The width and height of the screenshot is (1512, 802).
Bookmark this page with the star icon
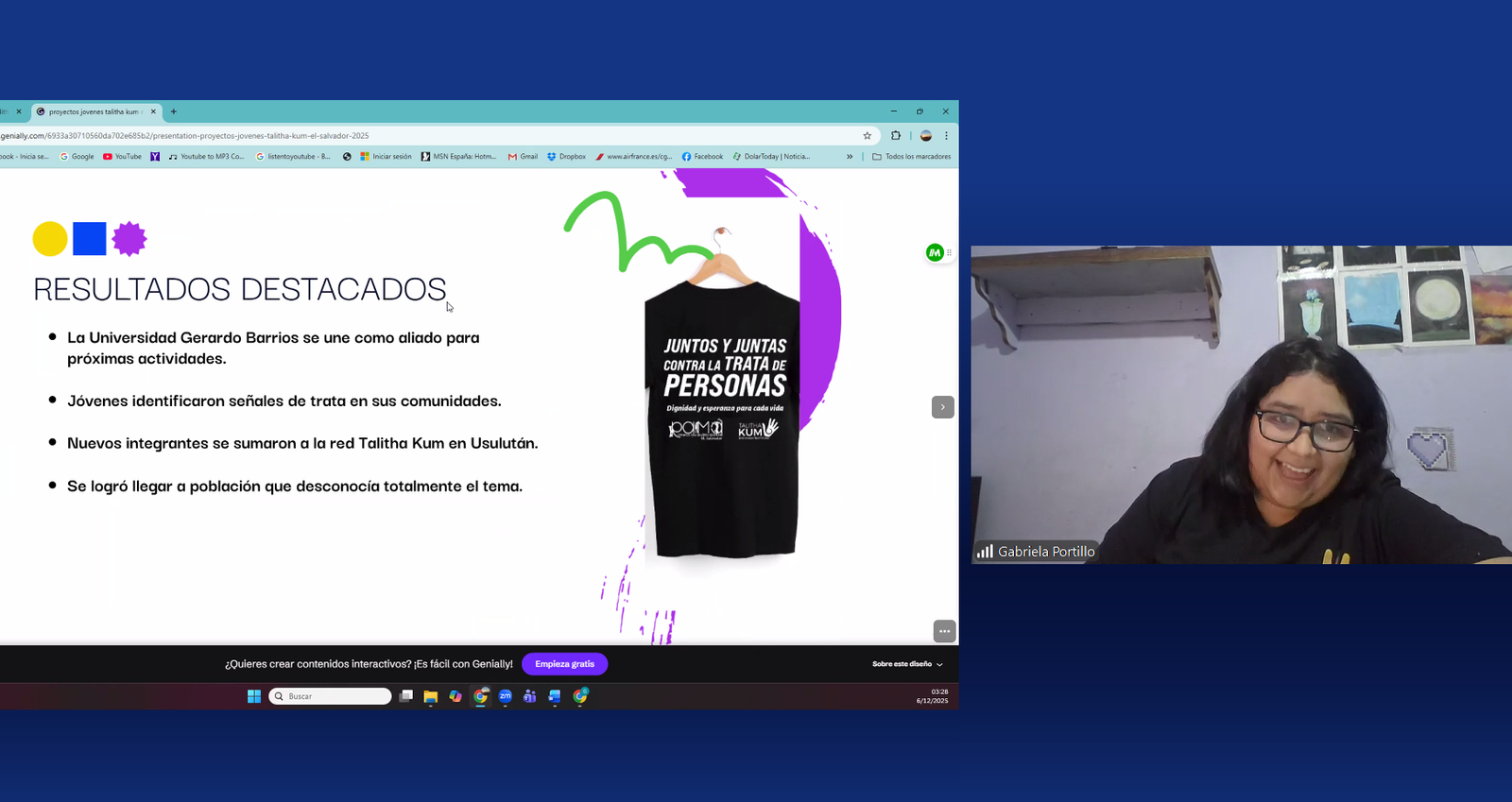(x=867, y=136)
